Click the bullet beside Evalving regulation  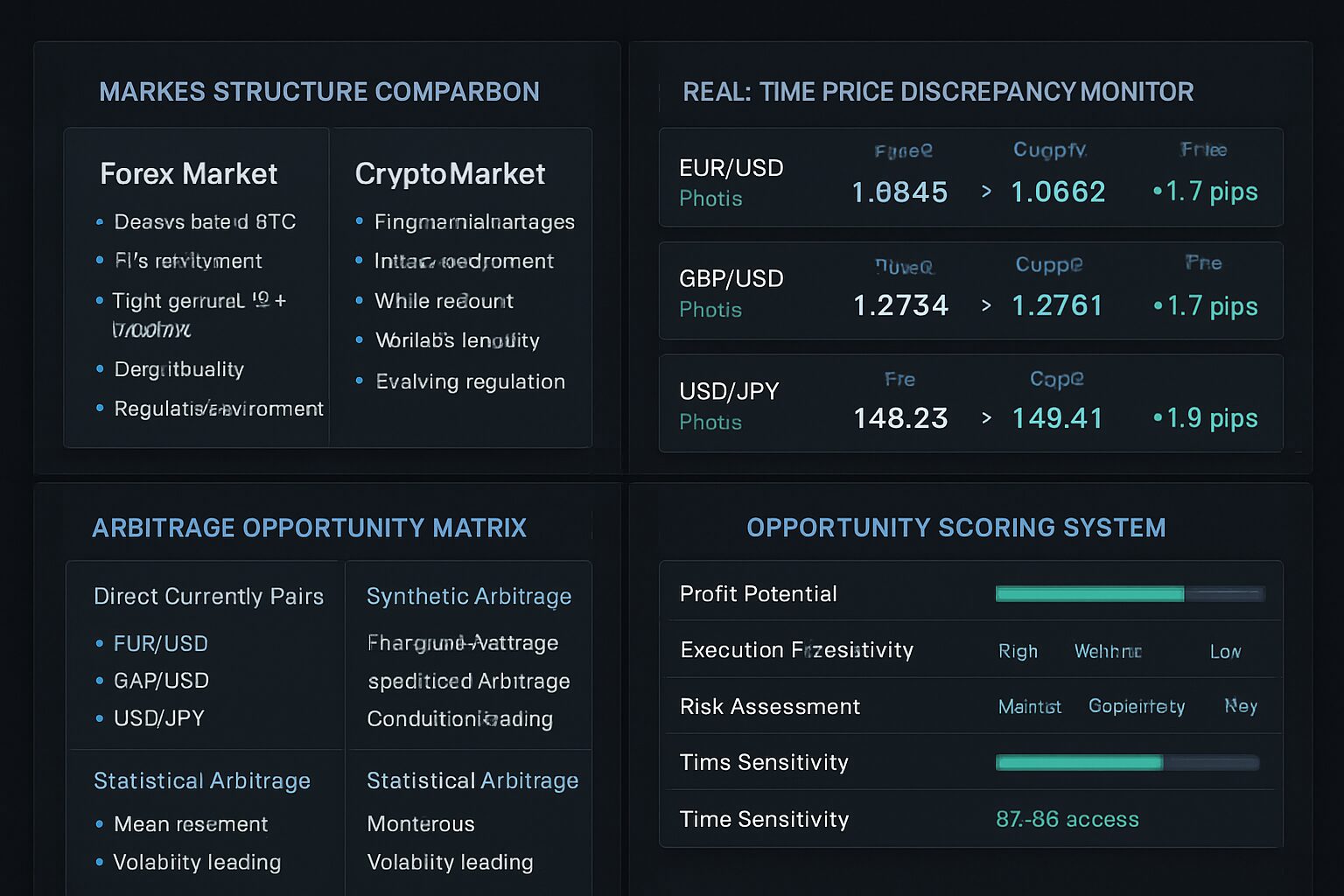(x=359, y=381)
